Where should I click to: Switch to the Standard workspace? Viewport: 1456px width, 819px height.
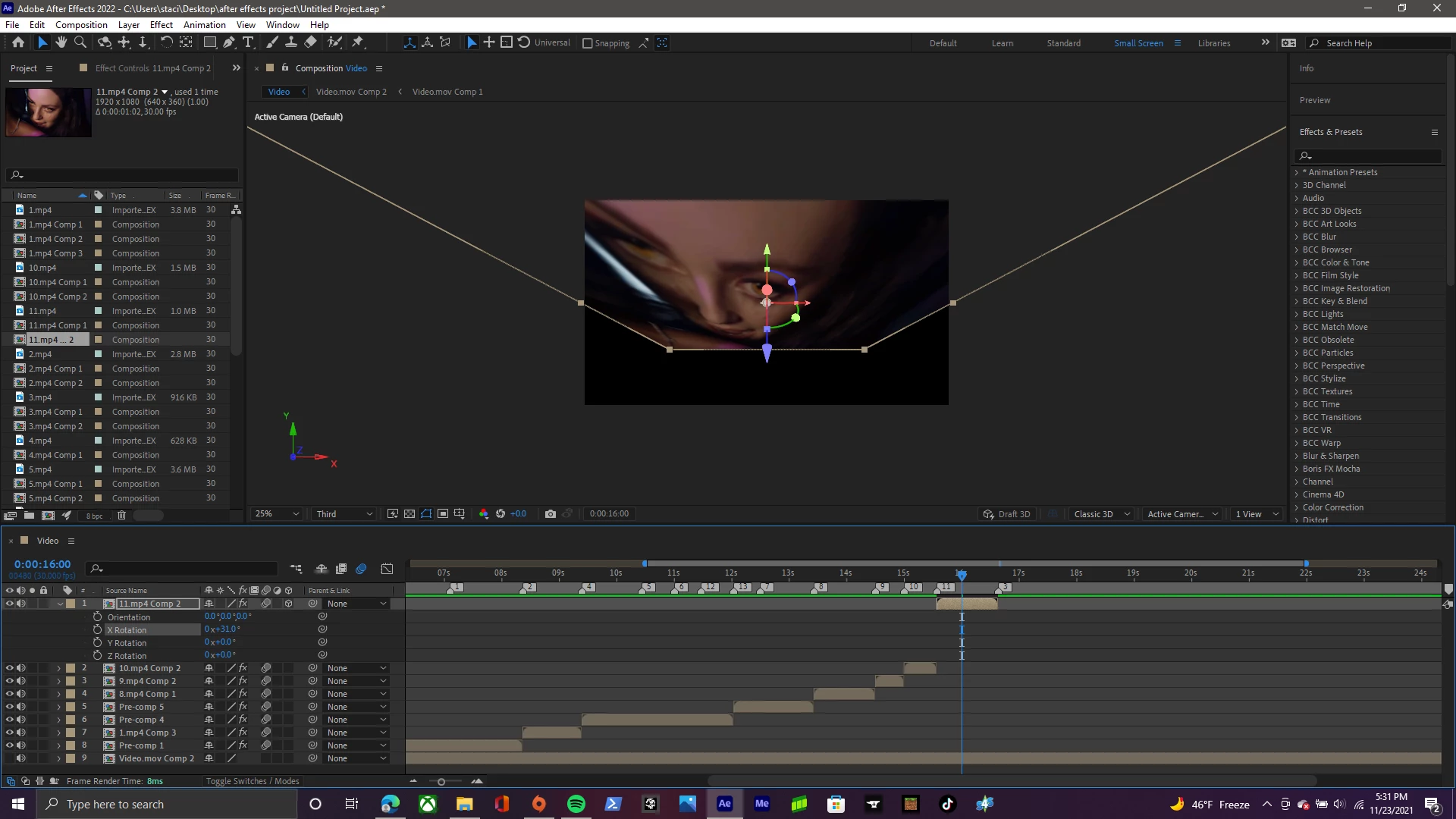(1063, 43)
